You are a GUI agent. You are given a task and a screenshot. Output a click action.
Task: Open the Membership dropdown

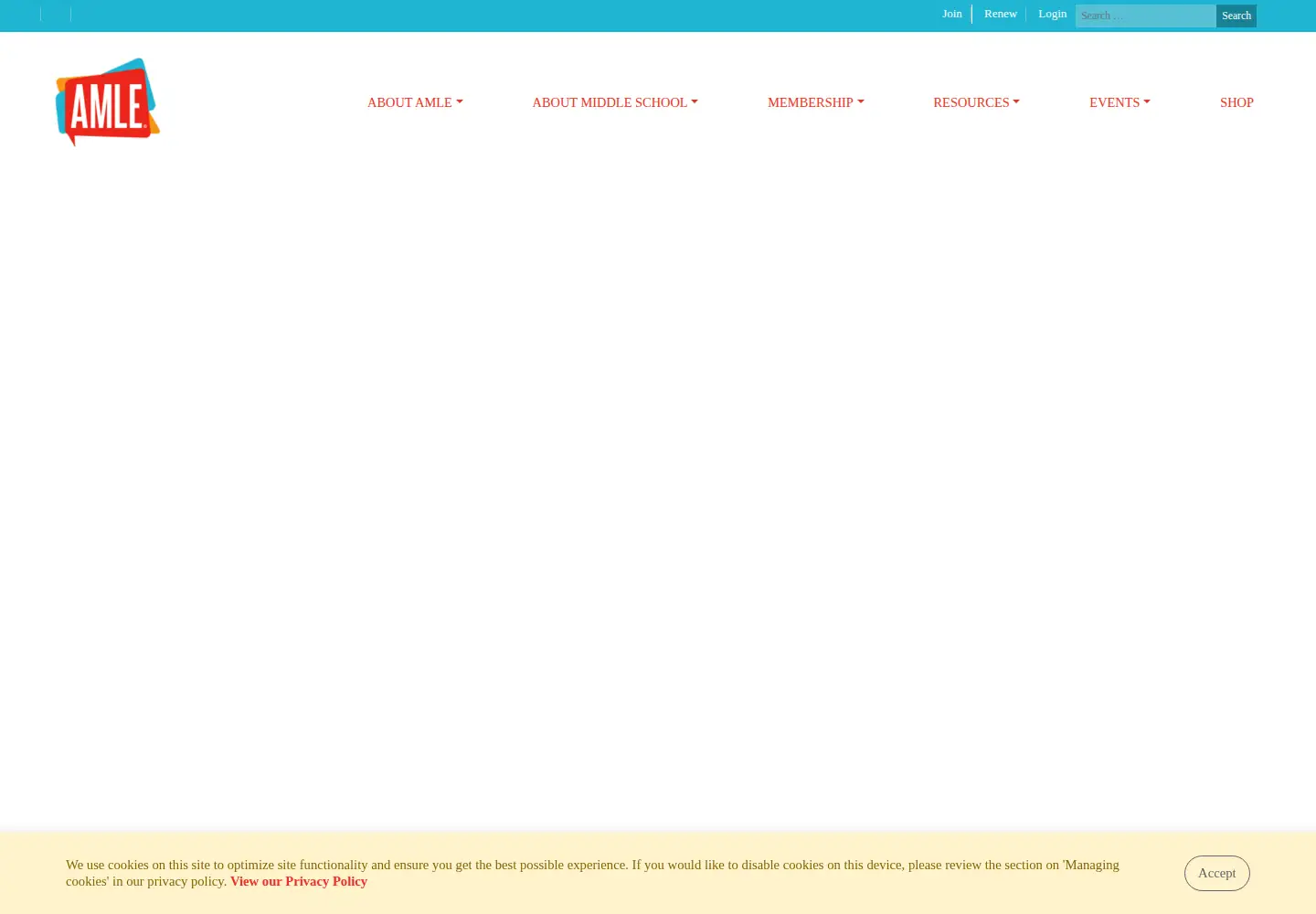(815, 102)
